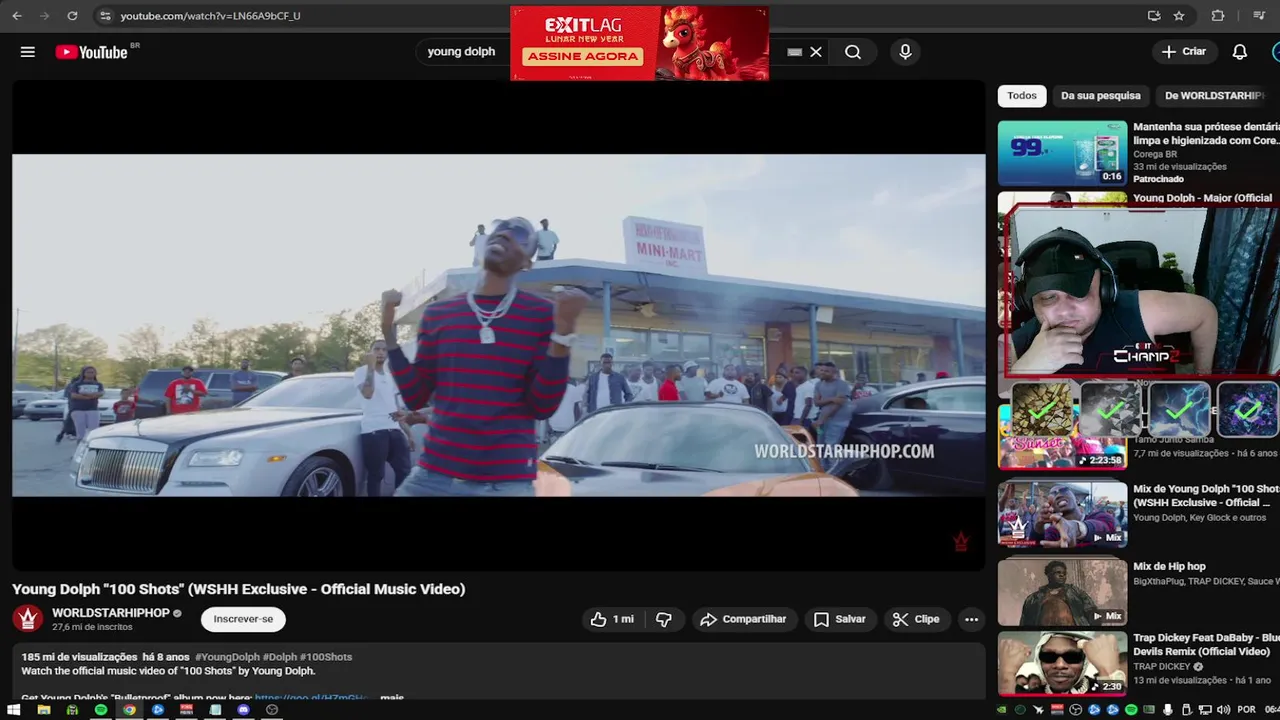
Task: Open File Explorer from taskbar
Action: tap(43, 710)
